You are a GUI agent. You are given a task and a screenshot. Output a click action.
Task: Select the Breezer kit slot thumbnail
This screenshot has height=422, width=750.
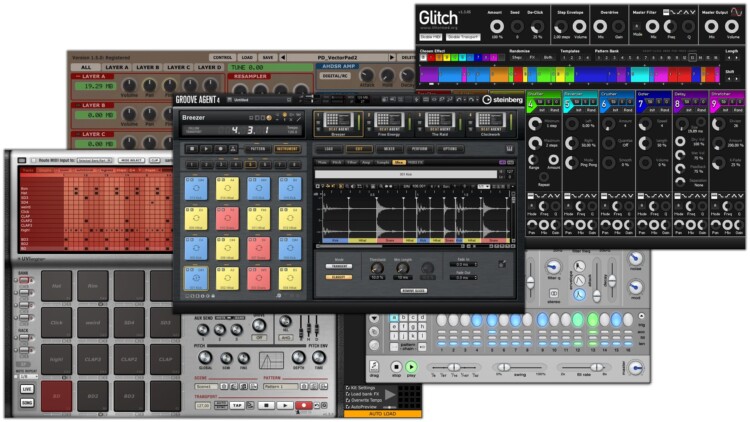pyautogui.click(x=338, y=122)
